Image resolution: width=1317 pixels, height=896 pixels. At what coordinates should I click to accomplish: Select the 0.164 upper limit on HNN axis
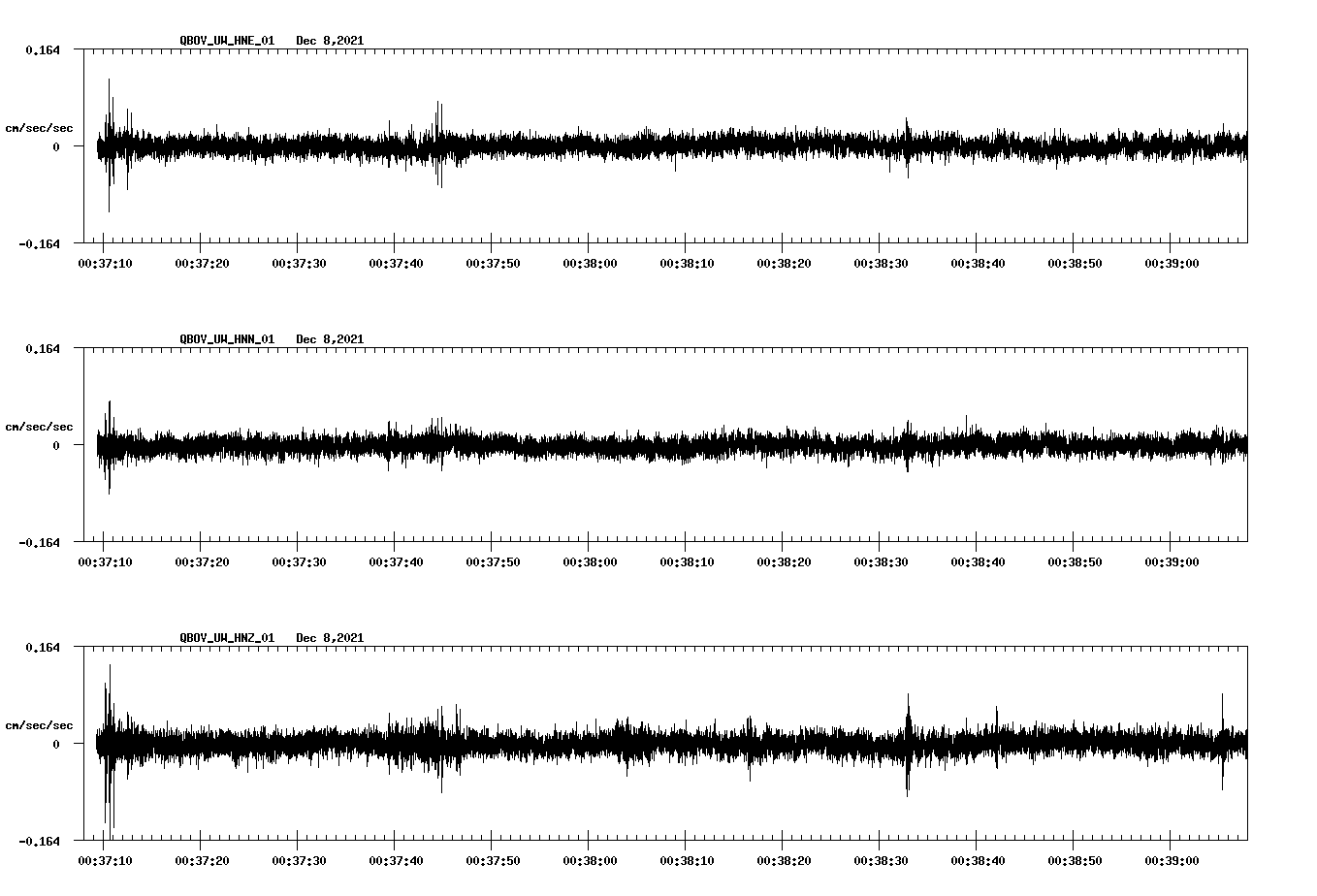(x=42, y=348)
